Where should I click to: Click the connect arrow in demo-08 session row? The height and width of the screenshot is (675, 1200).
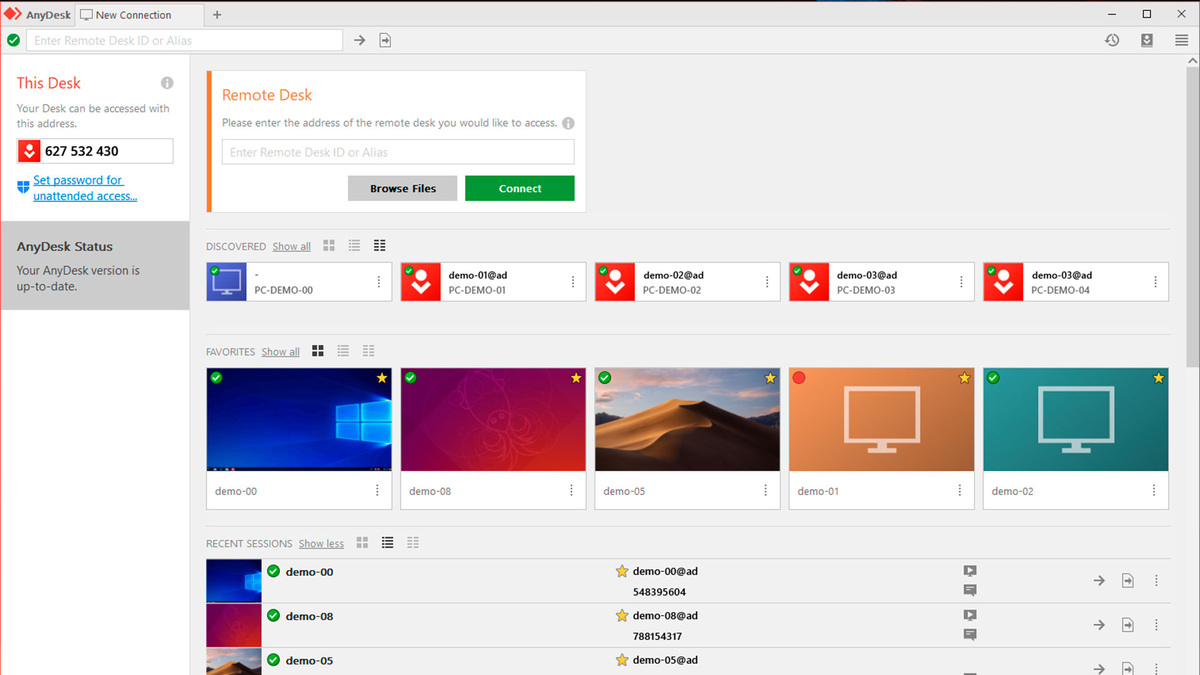pos(1099,625)
